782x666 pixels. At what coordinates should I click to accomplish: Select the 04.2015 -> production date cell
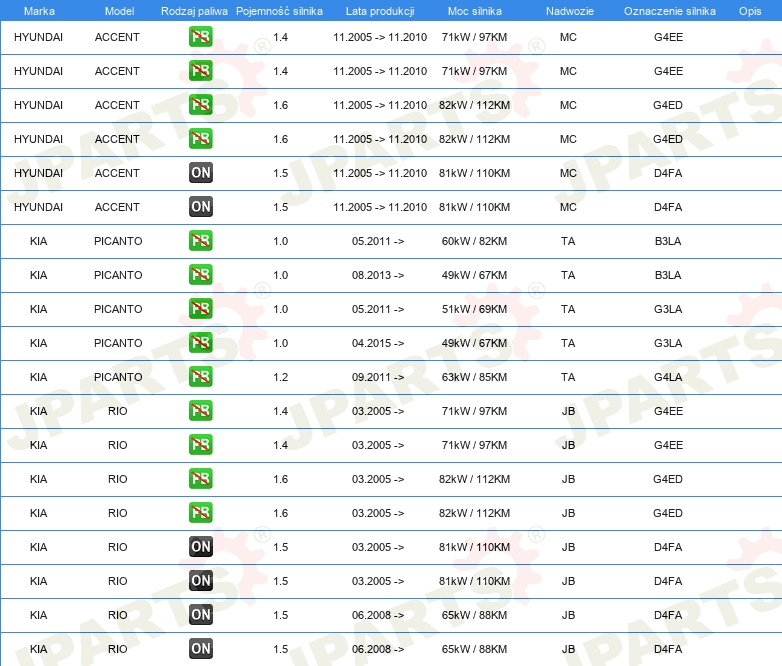point(378,343)
